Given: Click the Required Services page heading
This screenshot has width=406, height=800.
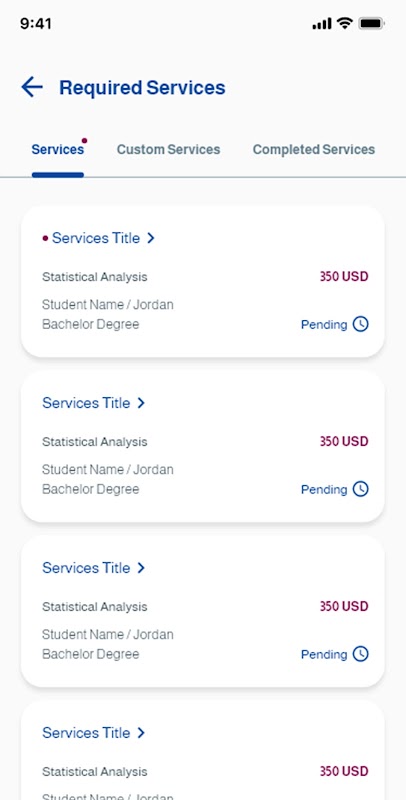Looking at the screenshot, I should (x=142, y=88).
